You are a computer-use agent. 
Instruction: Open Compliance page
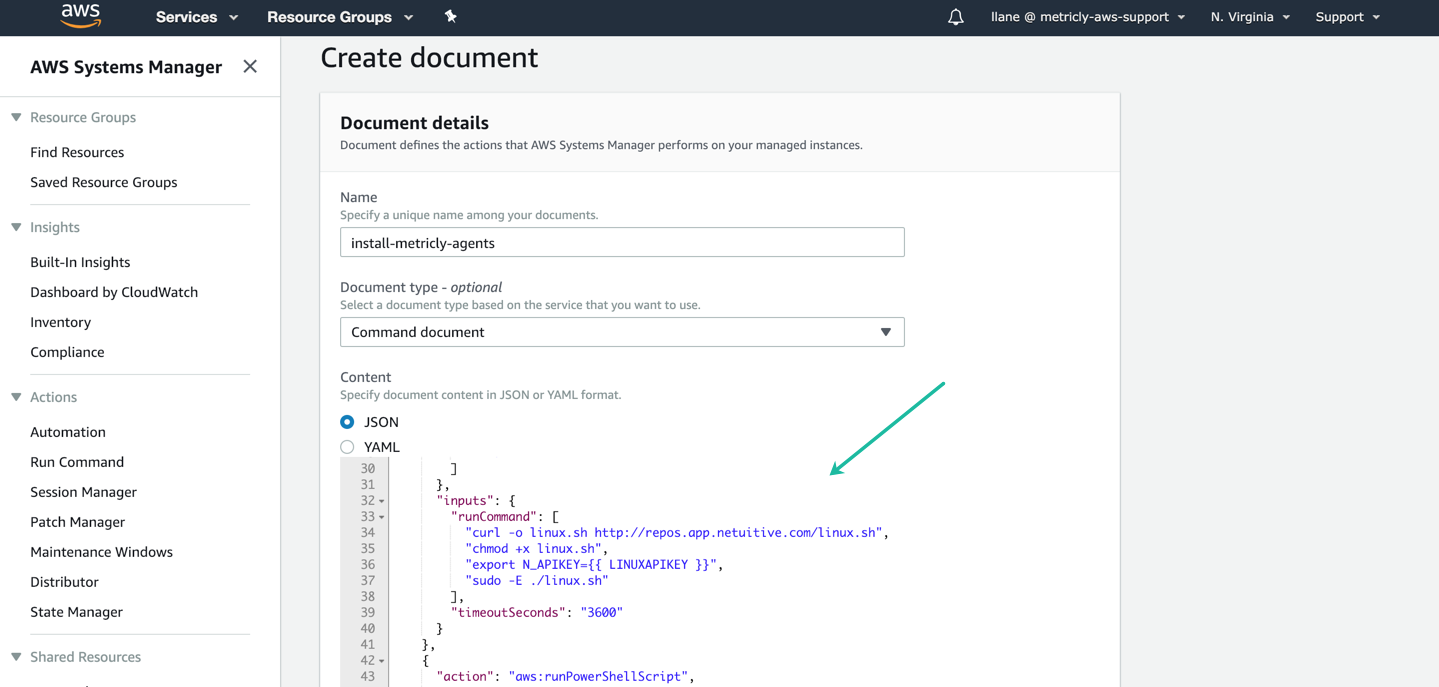coord(67,352)
